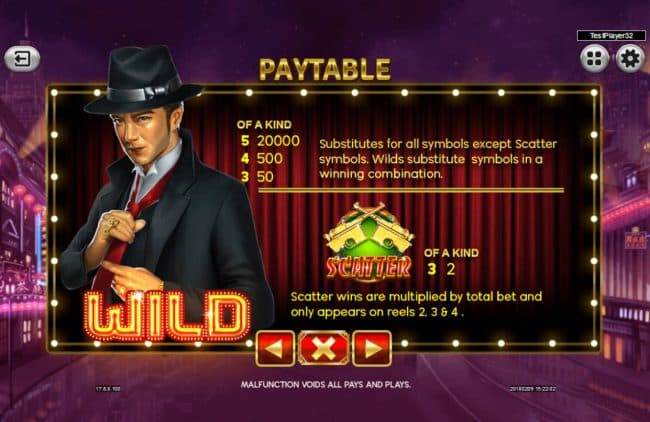Click the version number at bottom left

pos(108,389)
